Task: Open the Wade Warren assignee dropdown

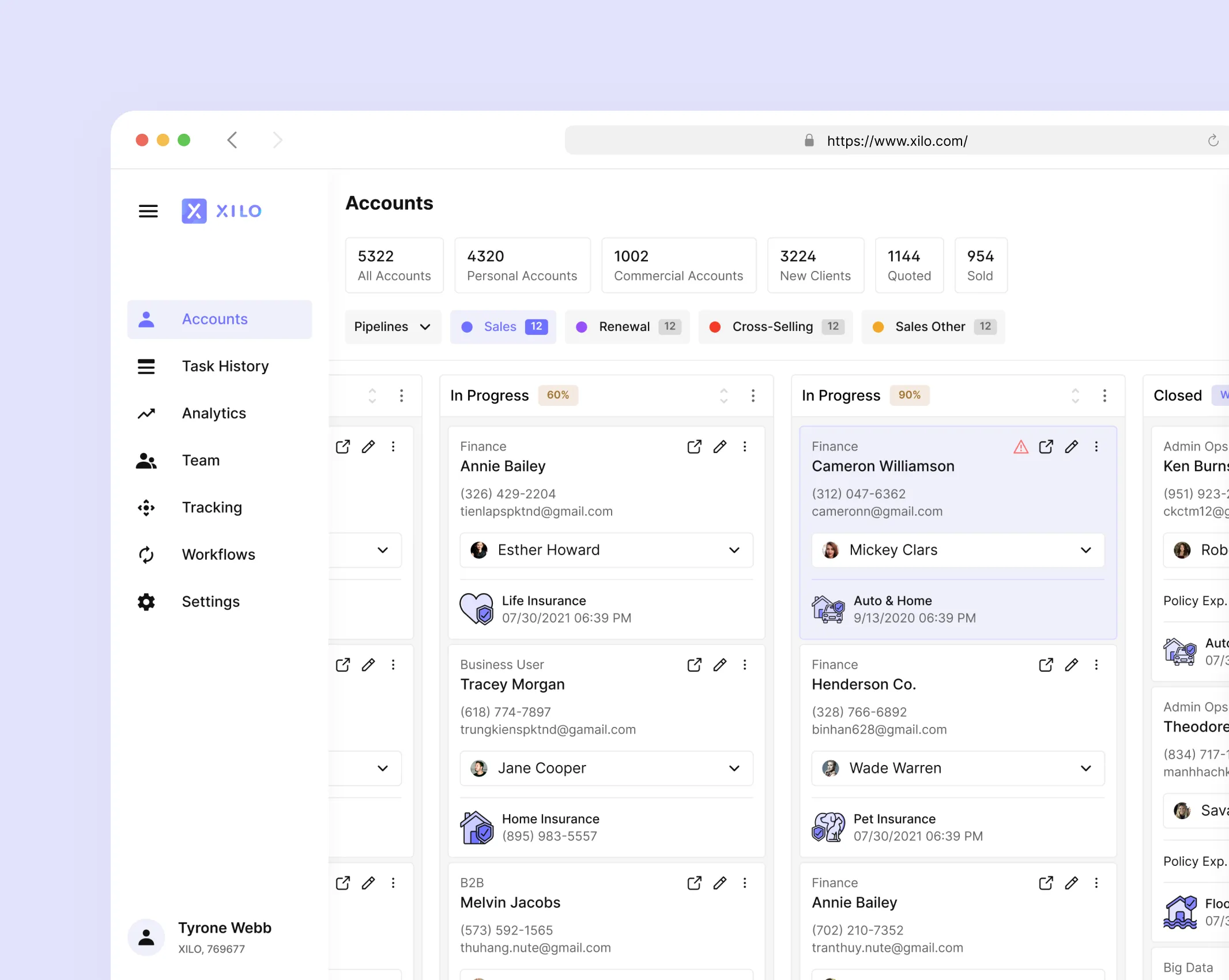Action: (957, 768)
